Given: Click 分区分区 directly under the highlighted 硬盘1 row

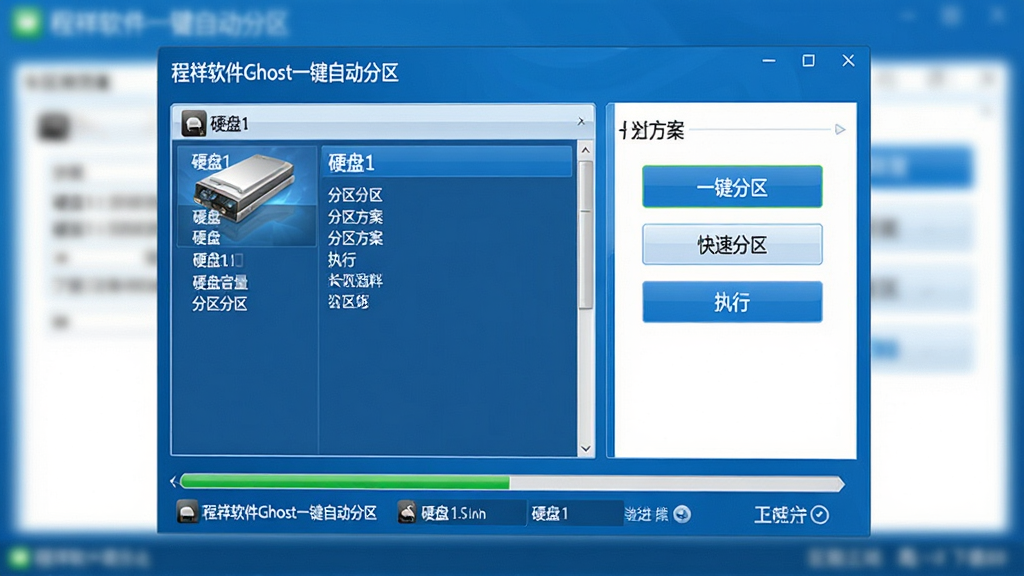Looking at the screenshot, I should (x=355, y=195).
